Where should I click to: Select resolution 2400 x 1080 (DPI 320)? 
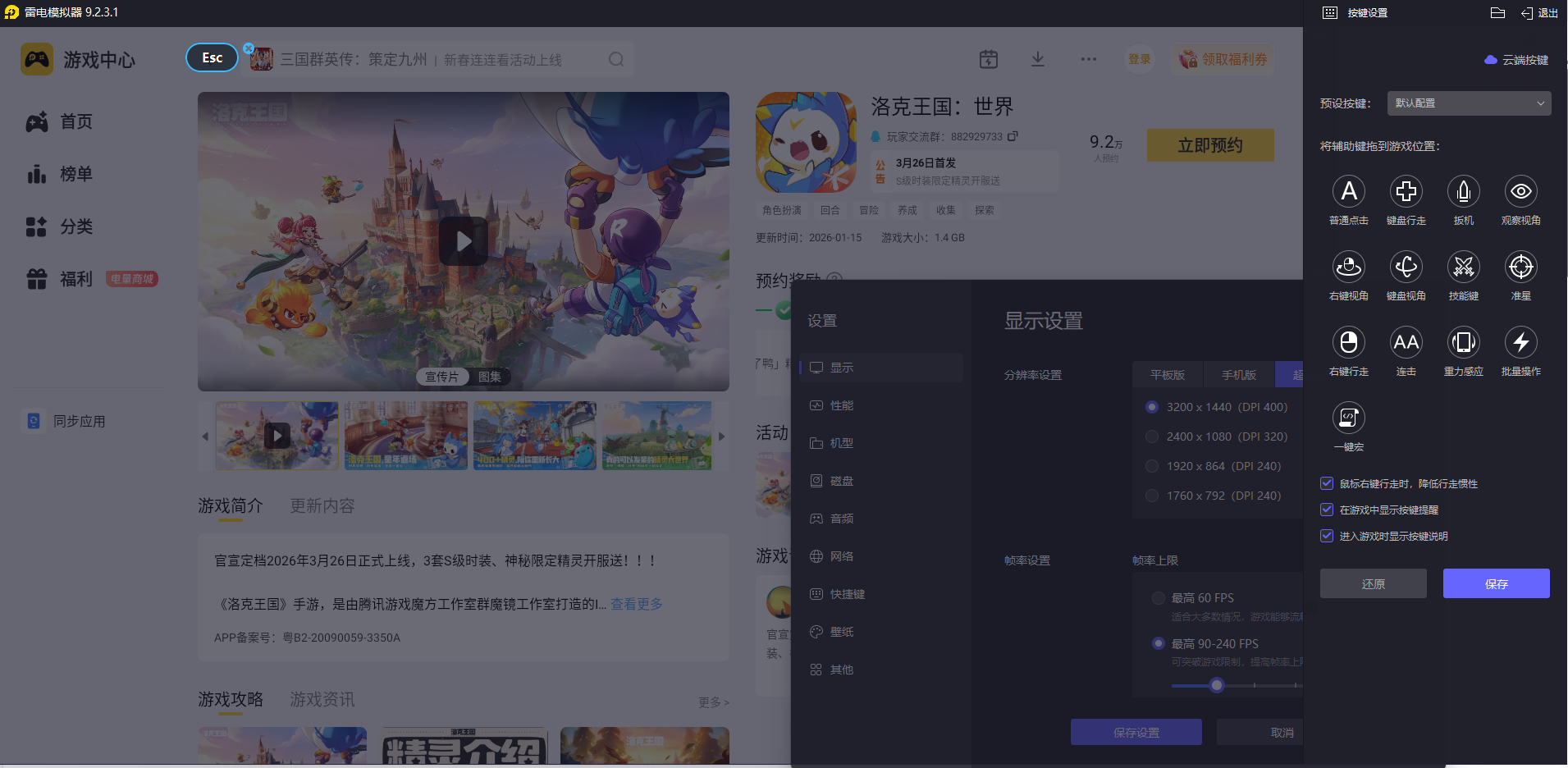point(1152,437)
